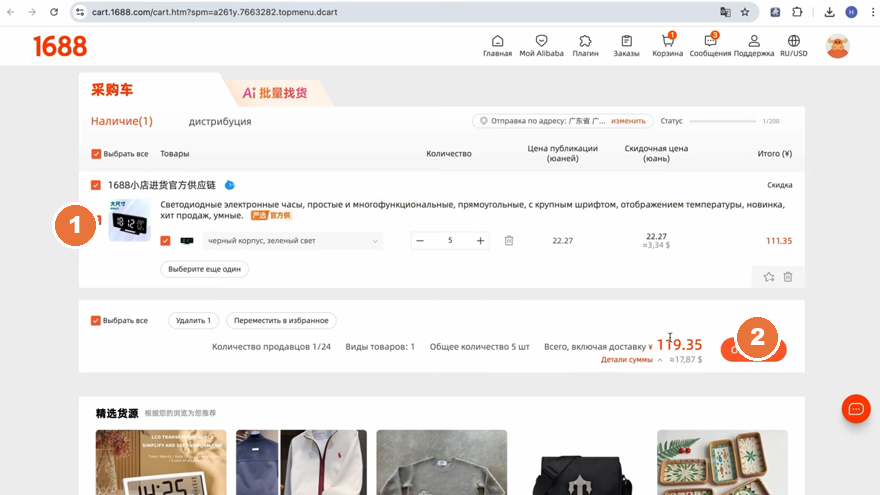Open Мой Alibaba heart icon
Screen dimensions: 880x495
click(541, 46)
